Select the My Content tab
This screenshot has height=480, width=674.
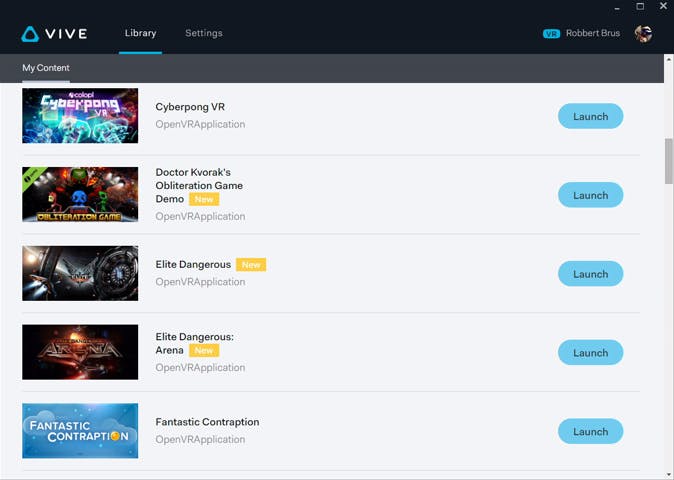(x=46, y=68)
